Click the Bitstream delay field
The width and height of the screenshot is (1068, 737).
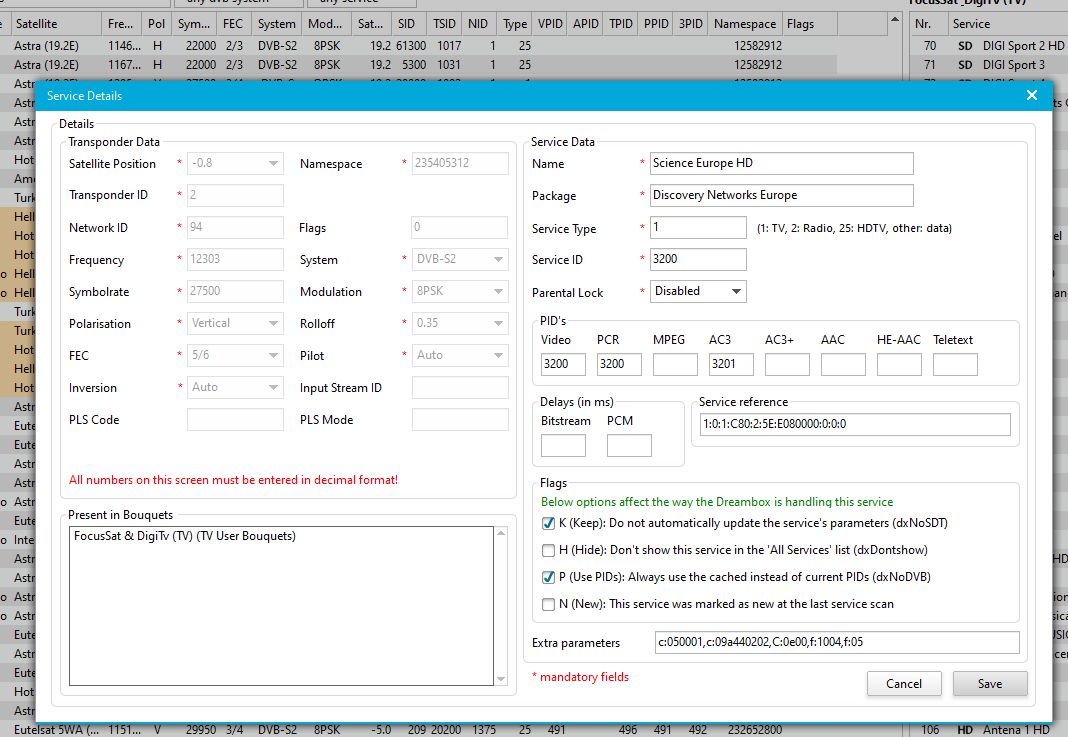pos(563,445)
